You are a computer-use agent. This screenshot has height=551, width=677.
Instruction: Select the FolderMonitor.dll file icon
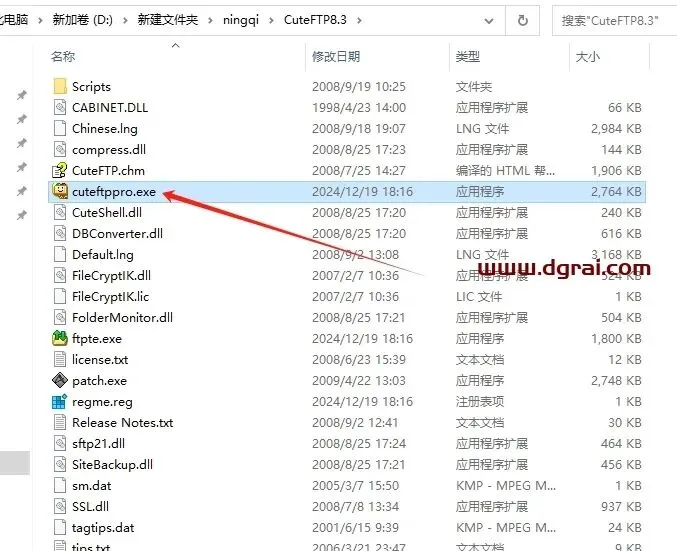[x=60, y=317]
